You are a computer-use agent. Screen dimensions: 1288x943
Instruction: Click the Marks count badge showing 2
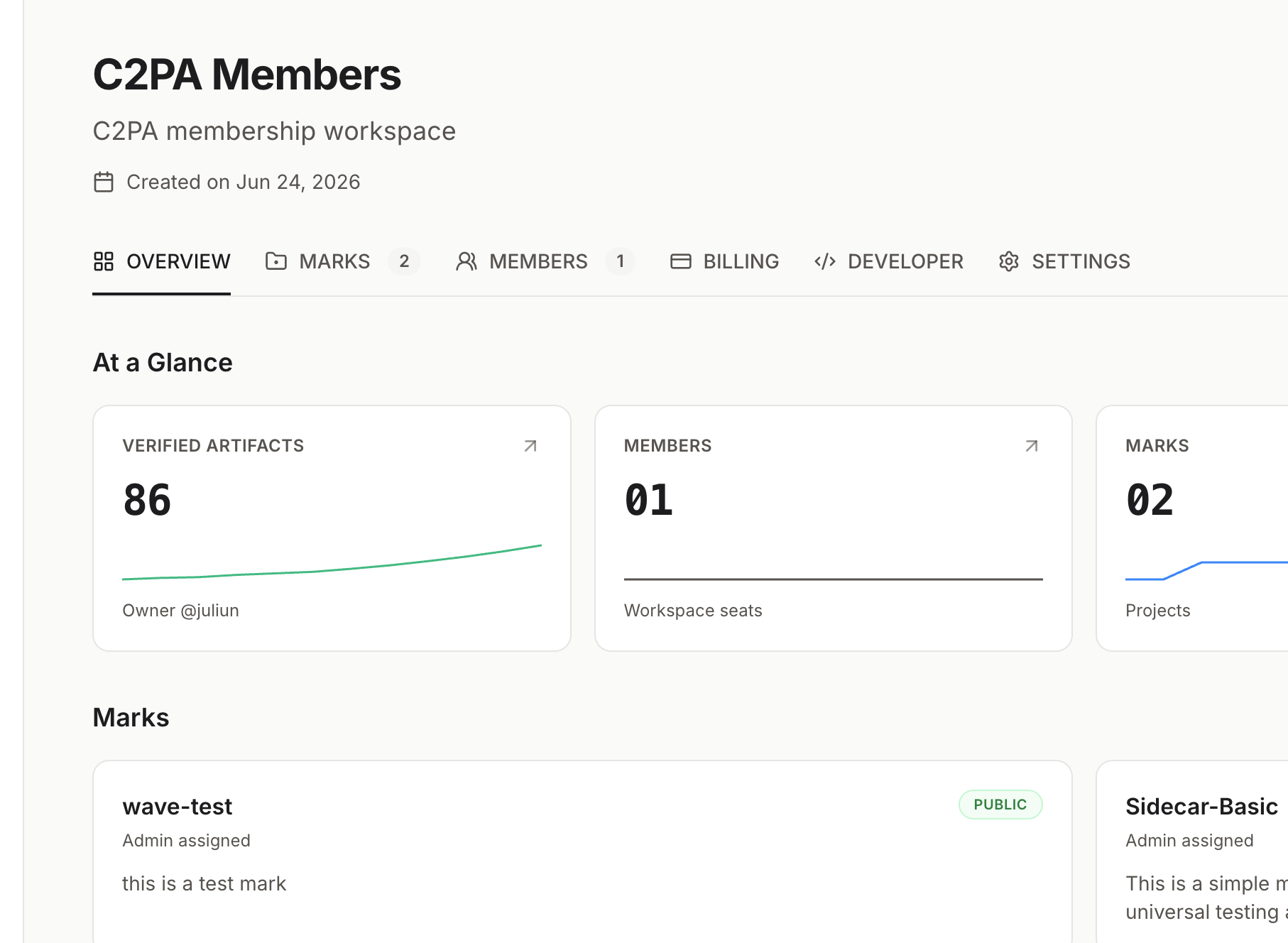point(404,261)
